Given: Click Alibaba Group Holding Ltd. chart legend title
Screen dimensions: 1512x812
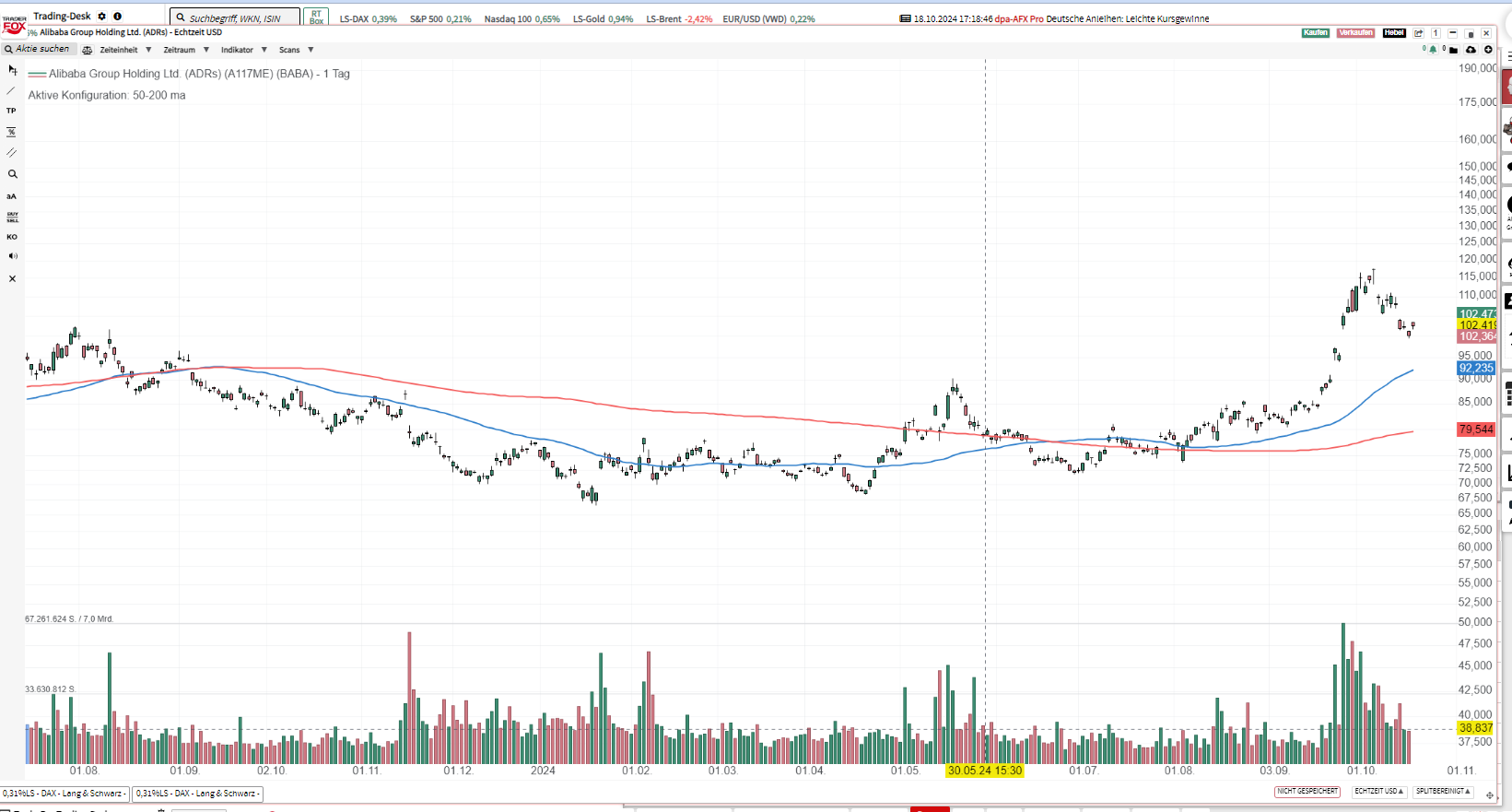Looking at the screenshot, I should coord(199,74).
